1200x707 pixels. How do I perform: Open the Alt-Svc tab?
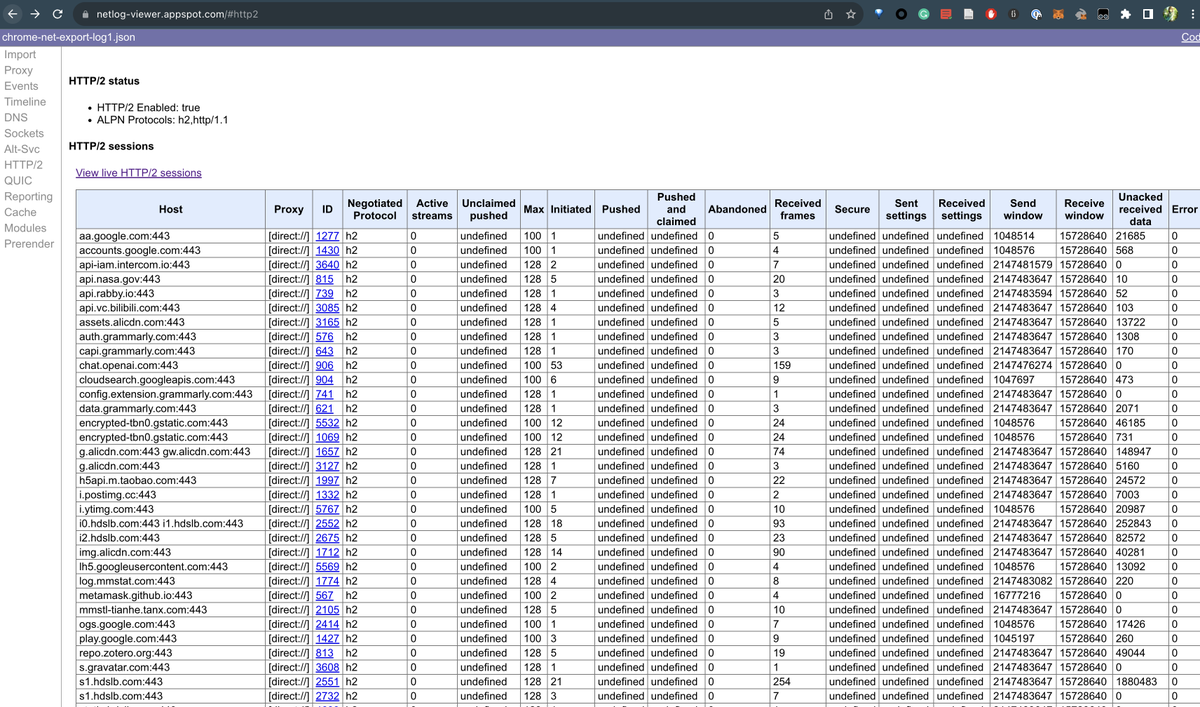[22, 149]
